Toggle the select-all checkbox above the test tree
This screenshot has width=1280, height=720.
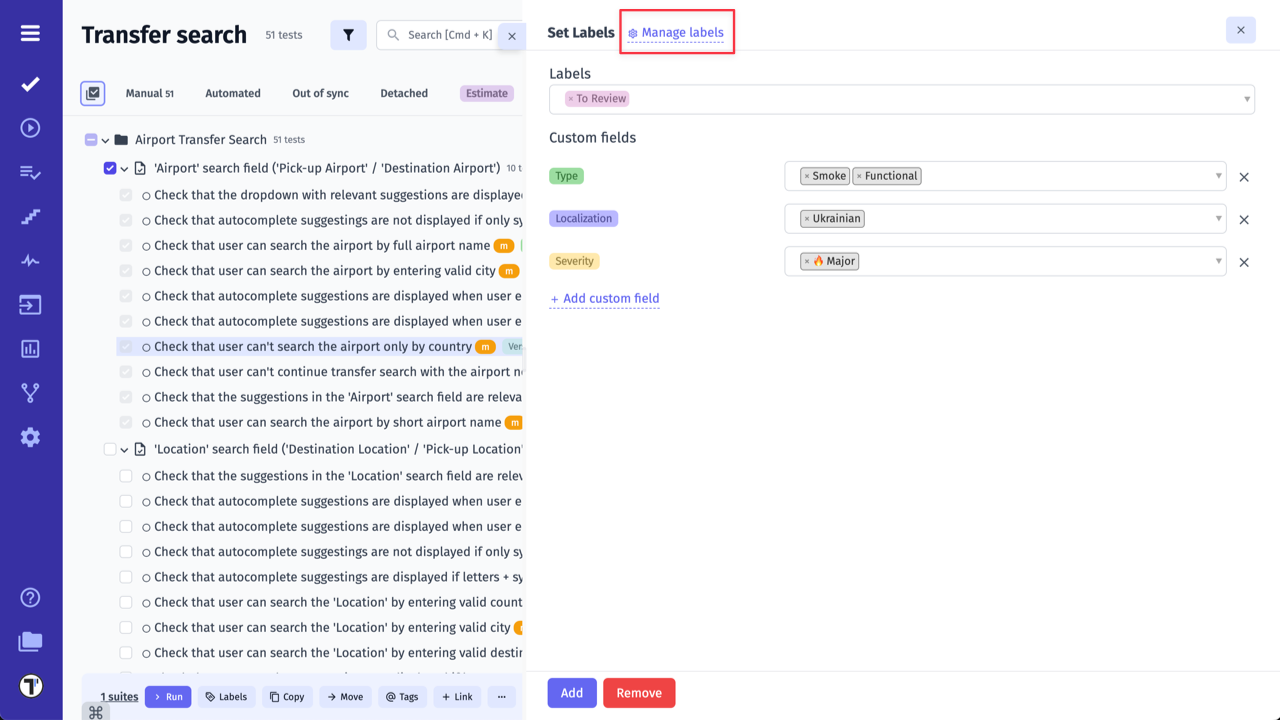[x=93, y=93]
